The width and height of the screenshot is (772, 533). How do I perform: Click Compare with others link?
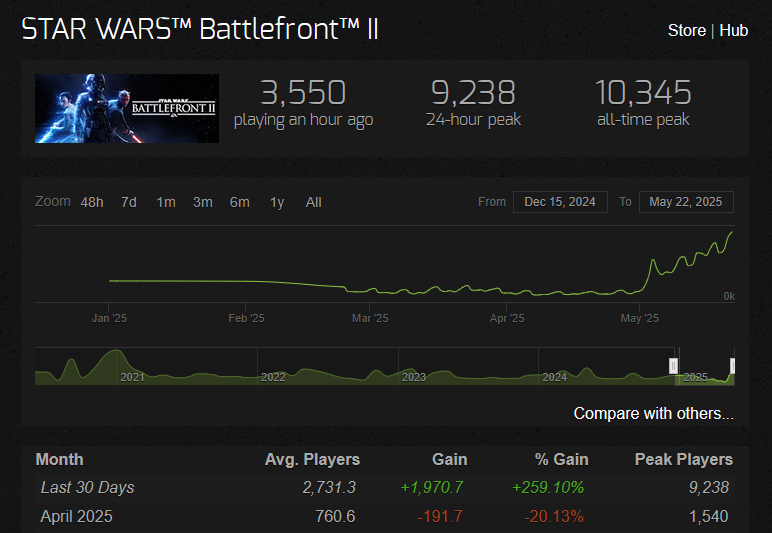(x=653, y=413)
